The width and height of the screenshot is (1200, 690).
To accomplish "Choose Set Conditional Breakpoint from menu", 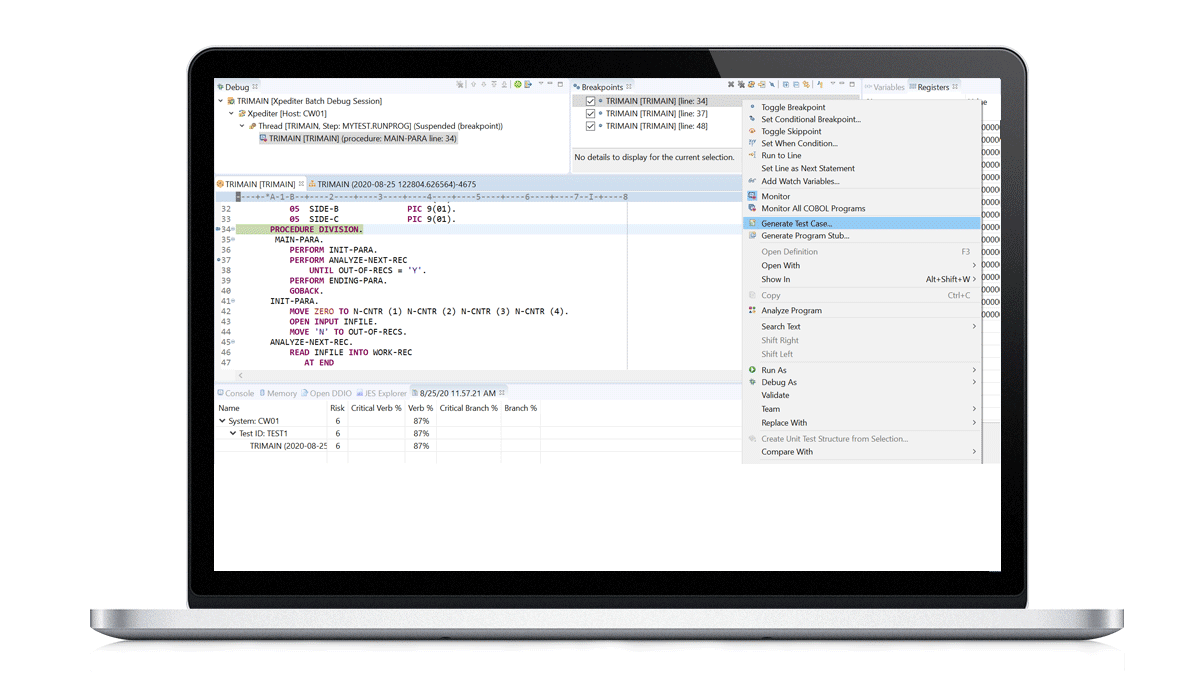I will (810, 119).
